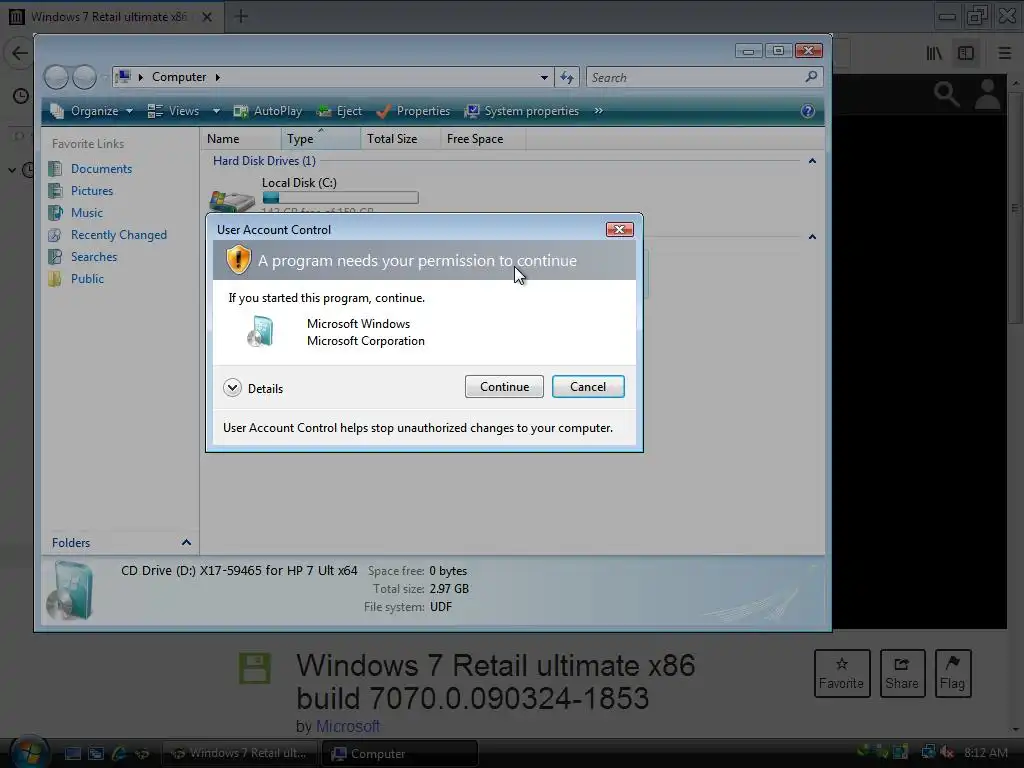Viewport: 1024px width, 768px height.
Task: Open System properties
Action: tap(521, 111)
